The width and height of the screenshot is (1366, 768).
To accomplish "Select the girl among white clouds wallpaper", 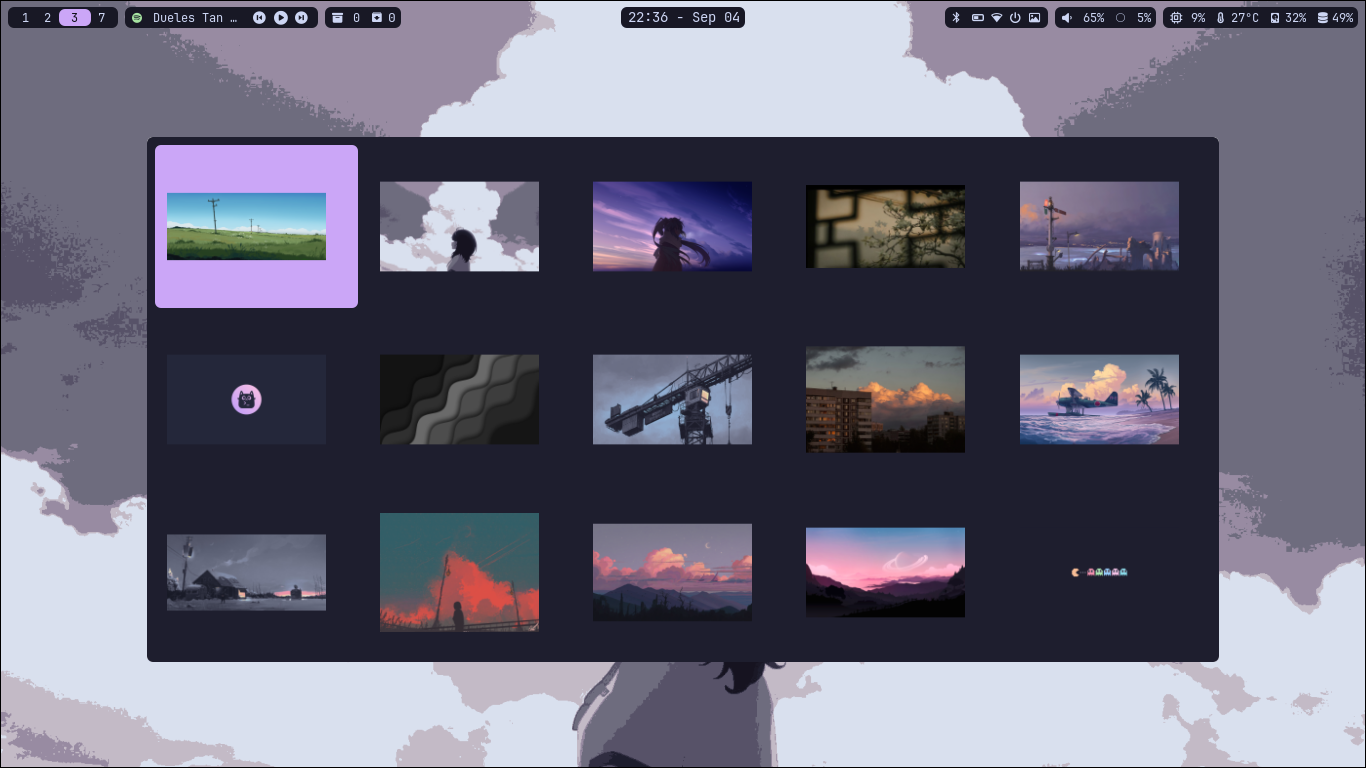I will point(459,226).
